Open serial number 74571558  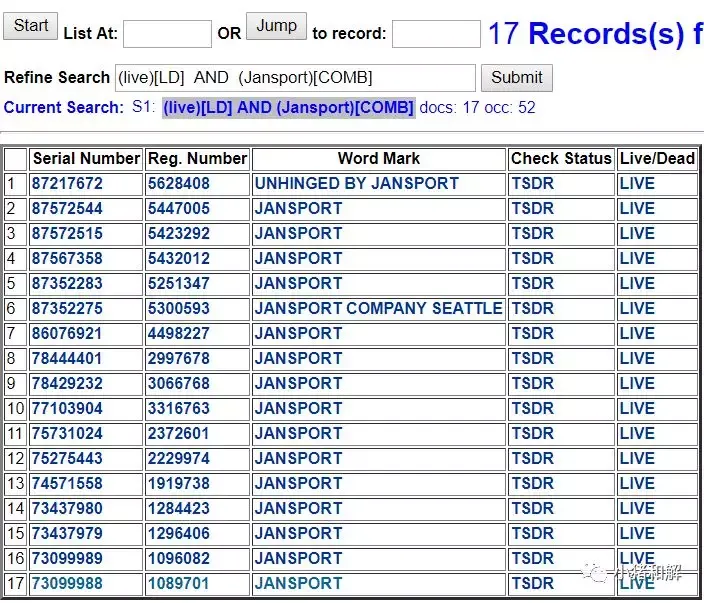point(67,484)
